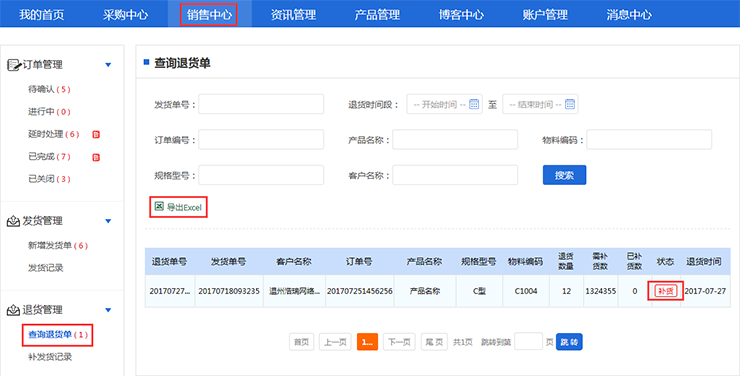This screenshot has width=740, height=376.
Task: Click 下一页 pagination button
Action: (x=399, y=342)
